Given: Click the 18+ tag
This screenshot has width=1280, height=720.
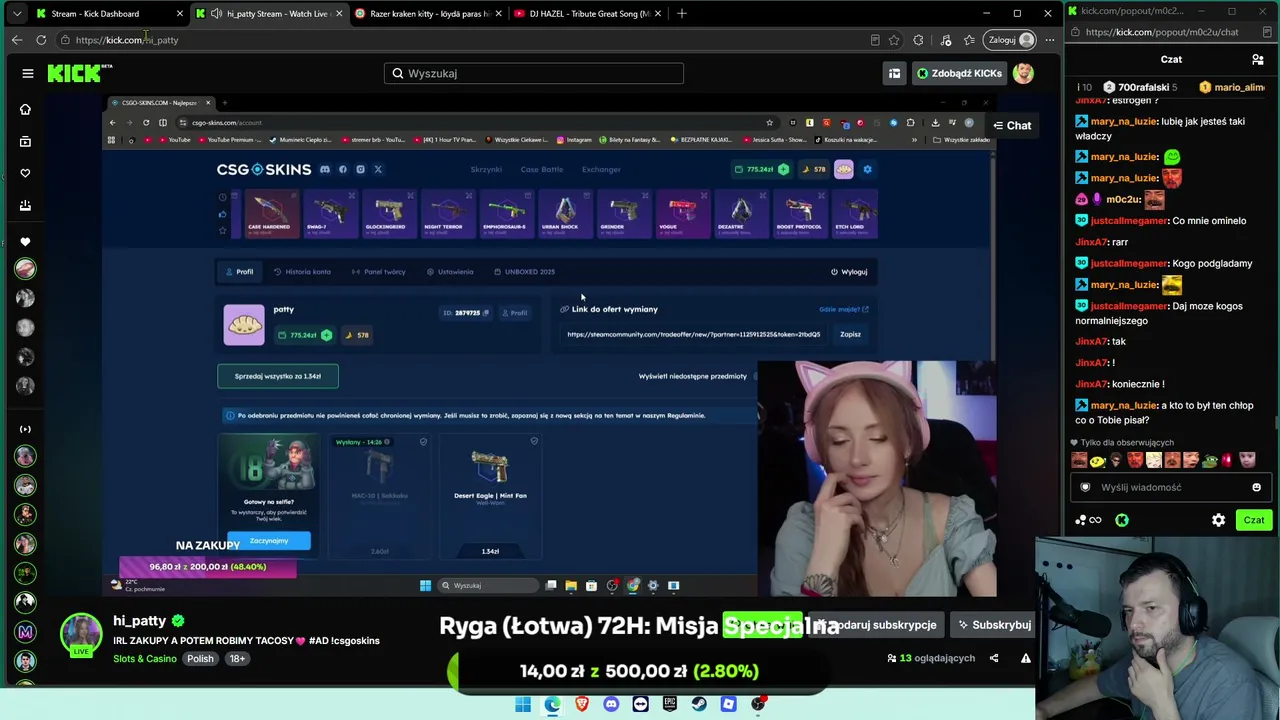Looking at the screenshot, I should click(237, 659).
